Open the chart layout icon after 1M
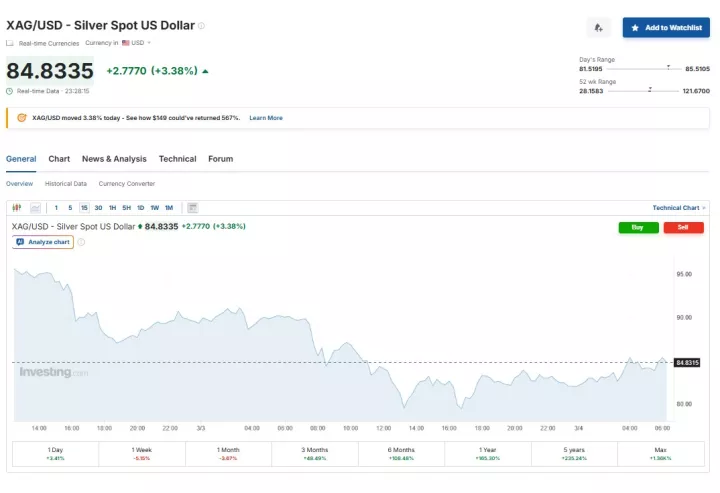This screenshot has height=493, width=720. [x=192, y=207]
